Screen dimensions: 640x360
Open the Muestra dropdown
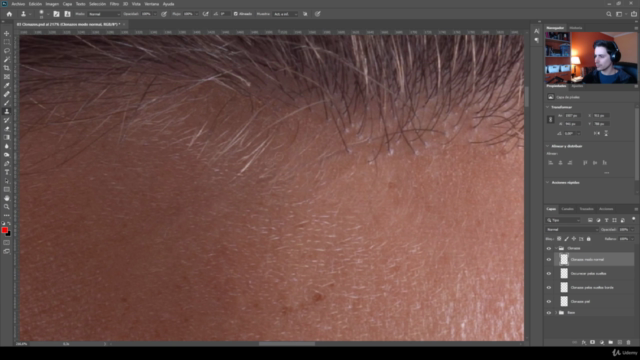pos(285,14)
